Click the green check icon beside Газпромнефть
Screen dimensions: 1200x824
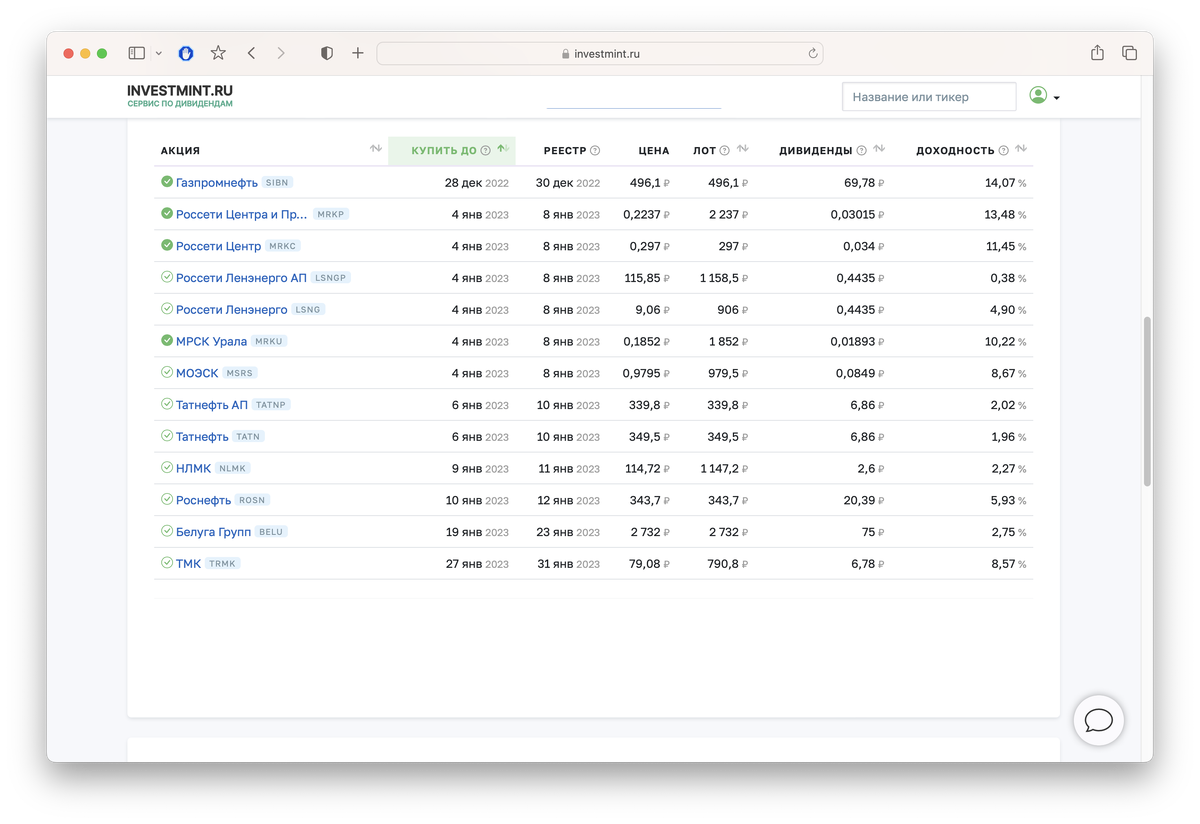pyautogui.click(x=167, y=182)
